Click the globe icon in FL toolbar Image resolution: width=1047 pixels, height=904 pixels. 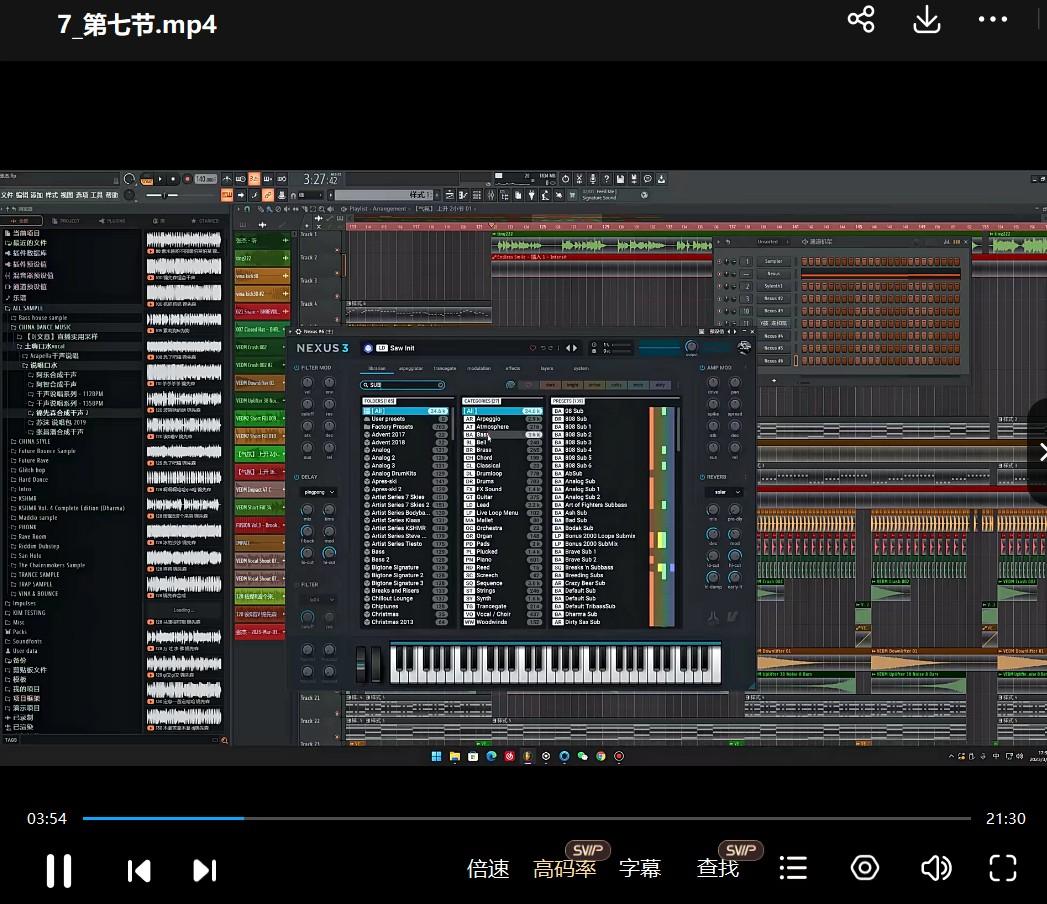(644, 195)
